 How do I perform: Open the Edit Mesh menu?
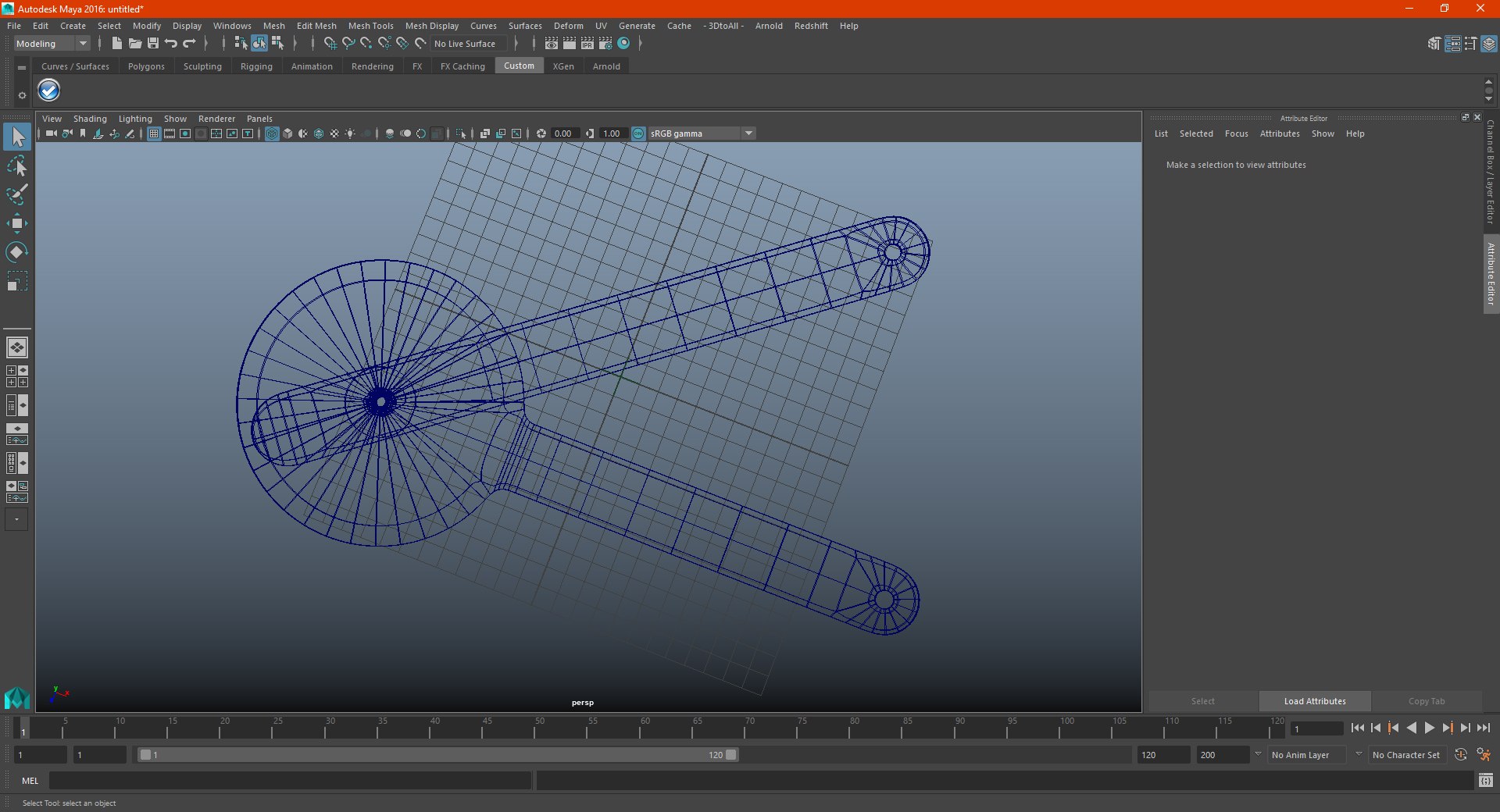pos(316,26)
